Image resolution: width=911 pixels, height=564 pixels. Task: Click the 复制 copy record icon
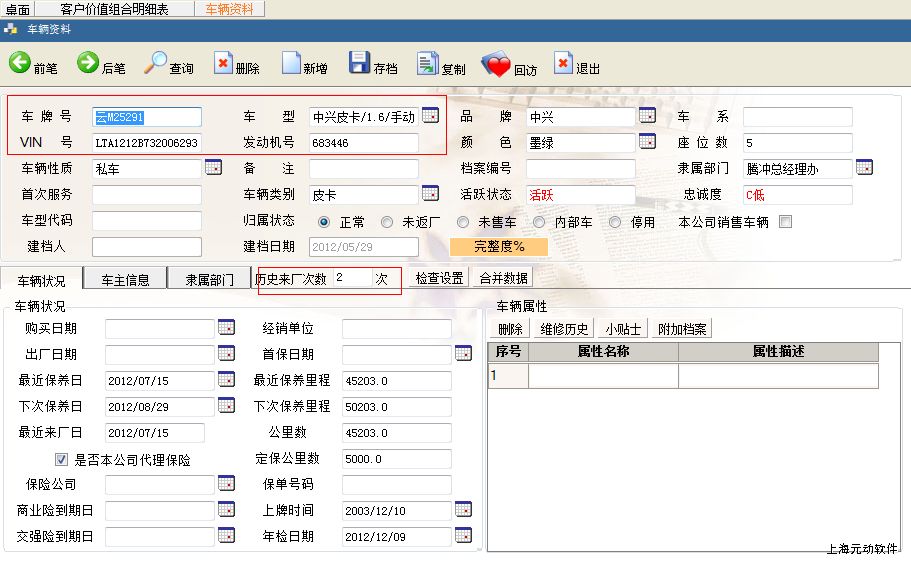(x=427, y=64)
